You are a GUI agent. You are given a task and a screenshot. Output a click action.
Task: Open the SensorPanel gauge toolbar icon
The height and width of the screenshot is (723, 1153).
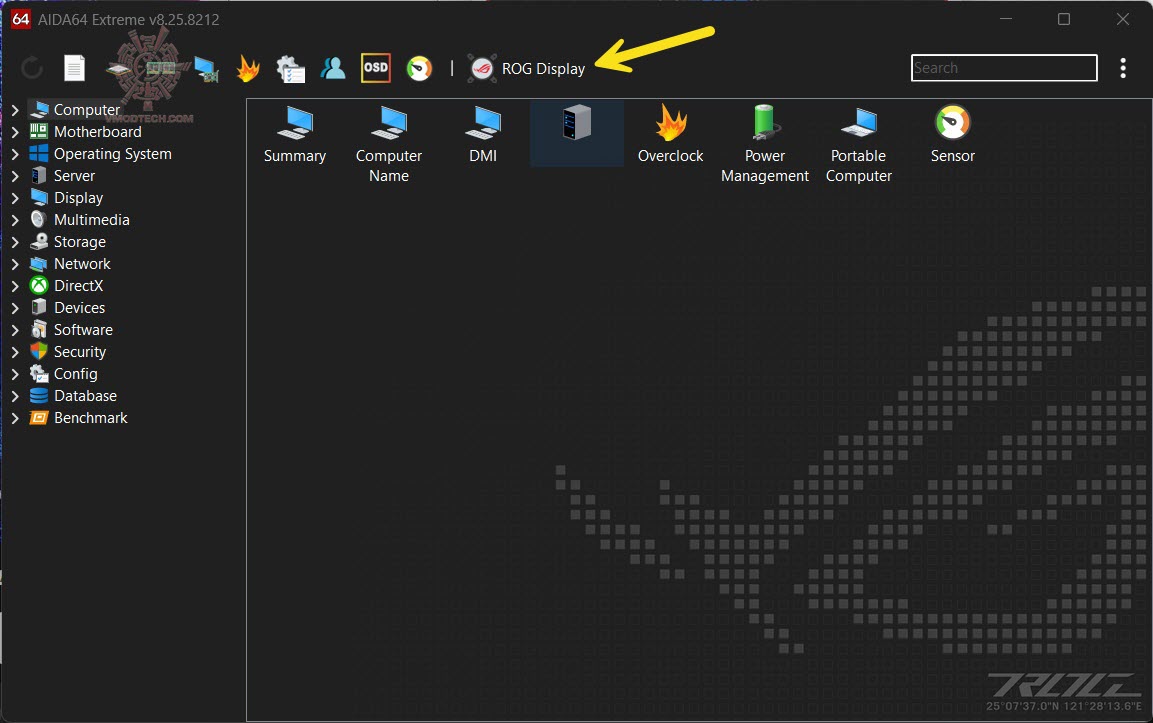419,68
